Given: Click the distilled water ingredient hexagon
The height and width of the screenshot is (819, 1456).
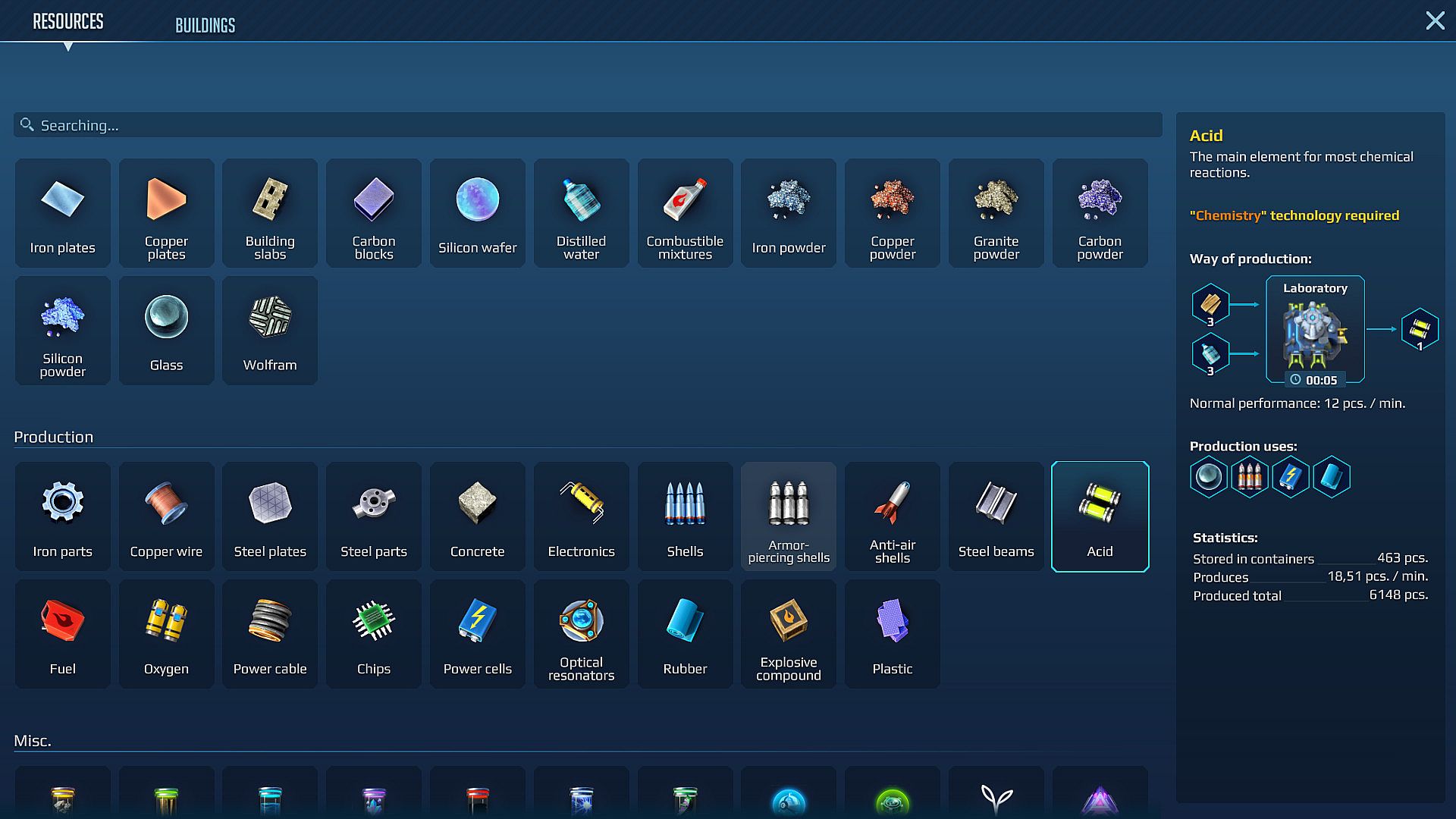Looking at the screenshot, I should point(1210,354).
